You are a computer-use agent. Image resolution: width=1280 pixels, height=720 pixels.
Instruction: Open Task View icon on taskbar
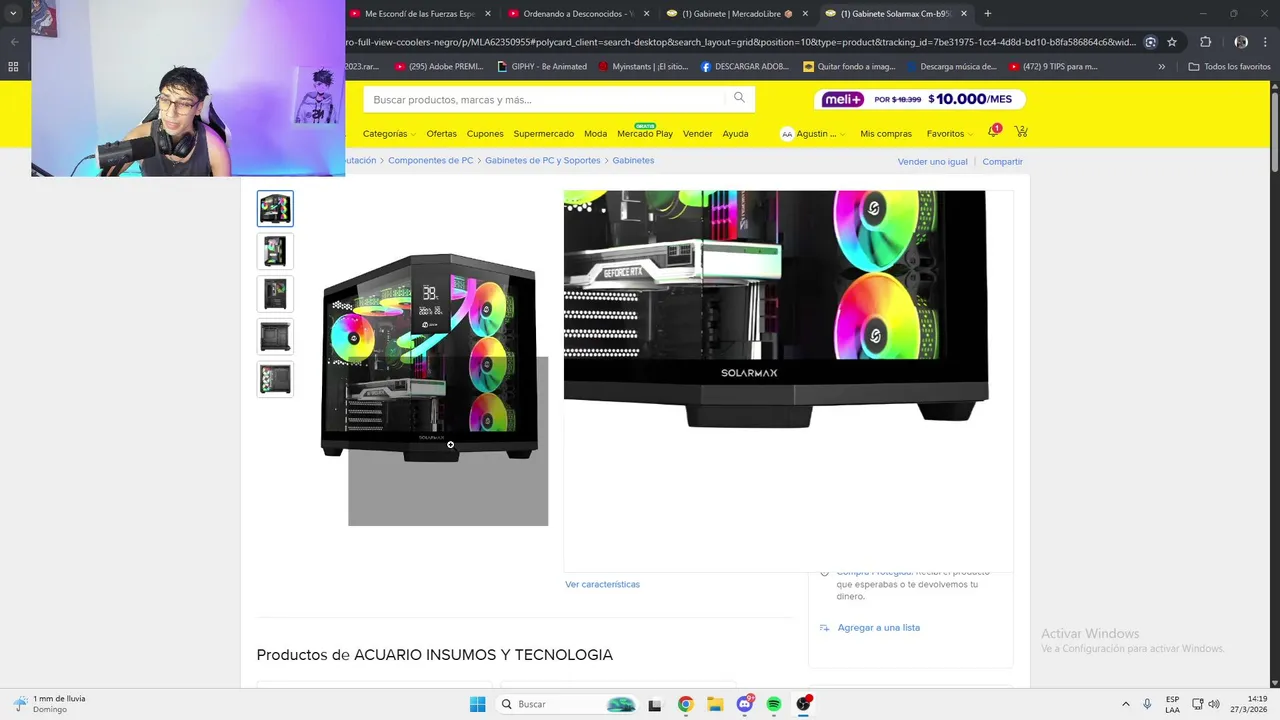[655, 704]
